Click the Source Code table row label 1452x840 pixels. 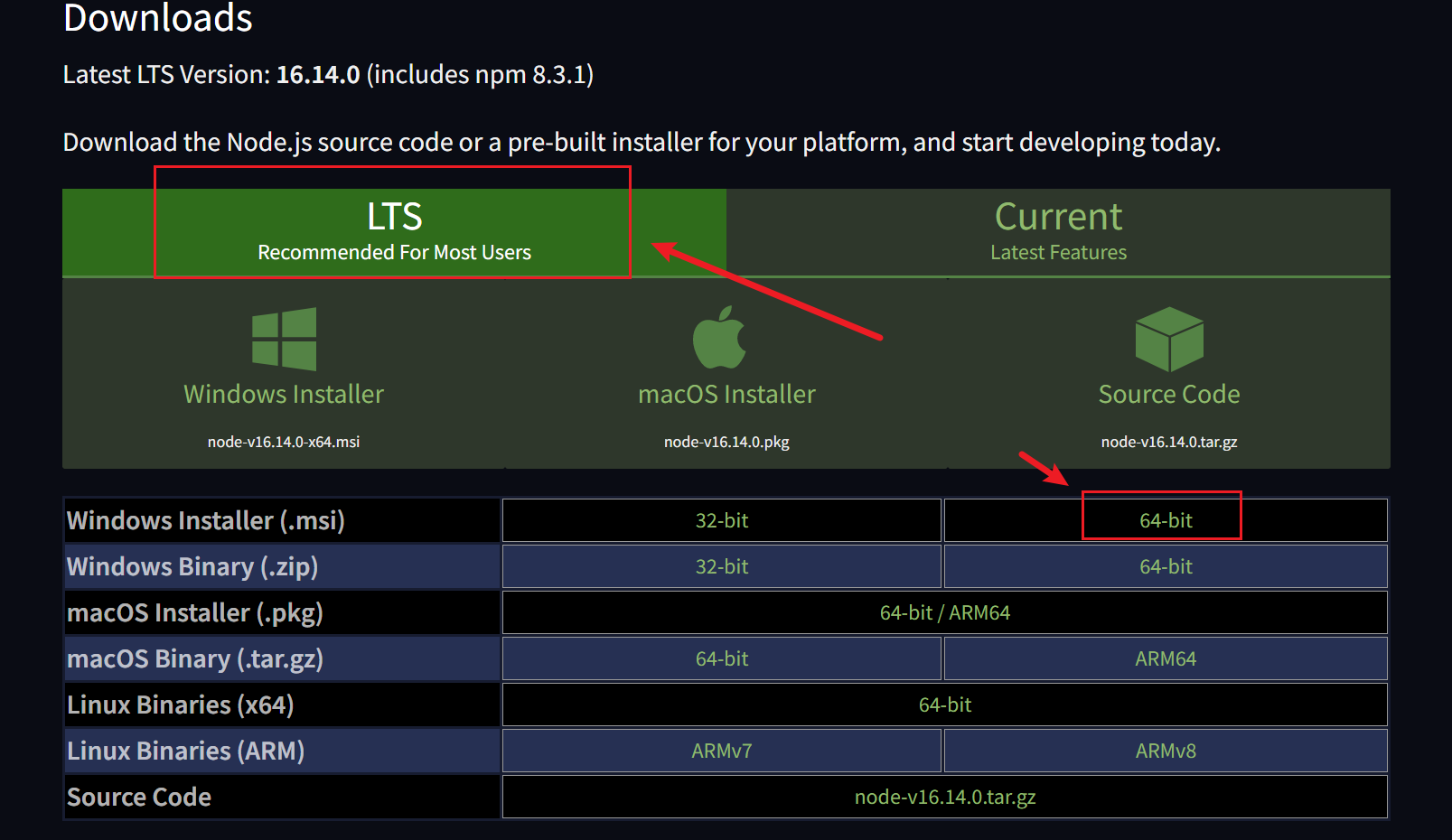[139, 797]
